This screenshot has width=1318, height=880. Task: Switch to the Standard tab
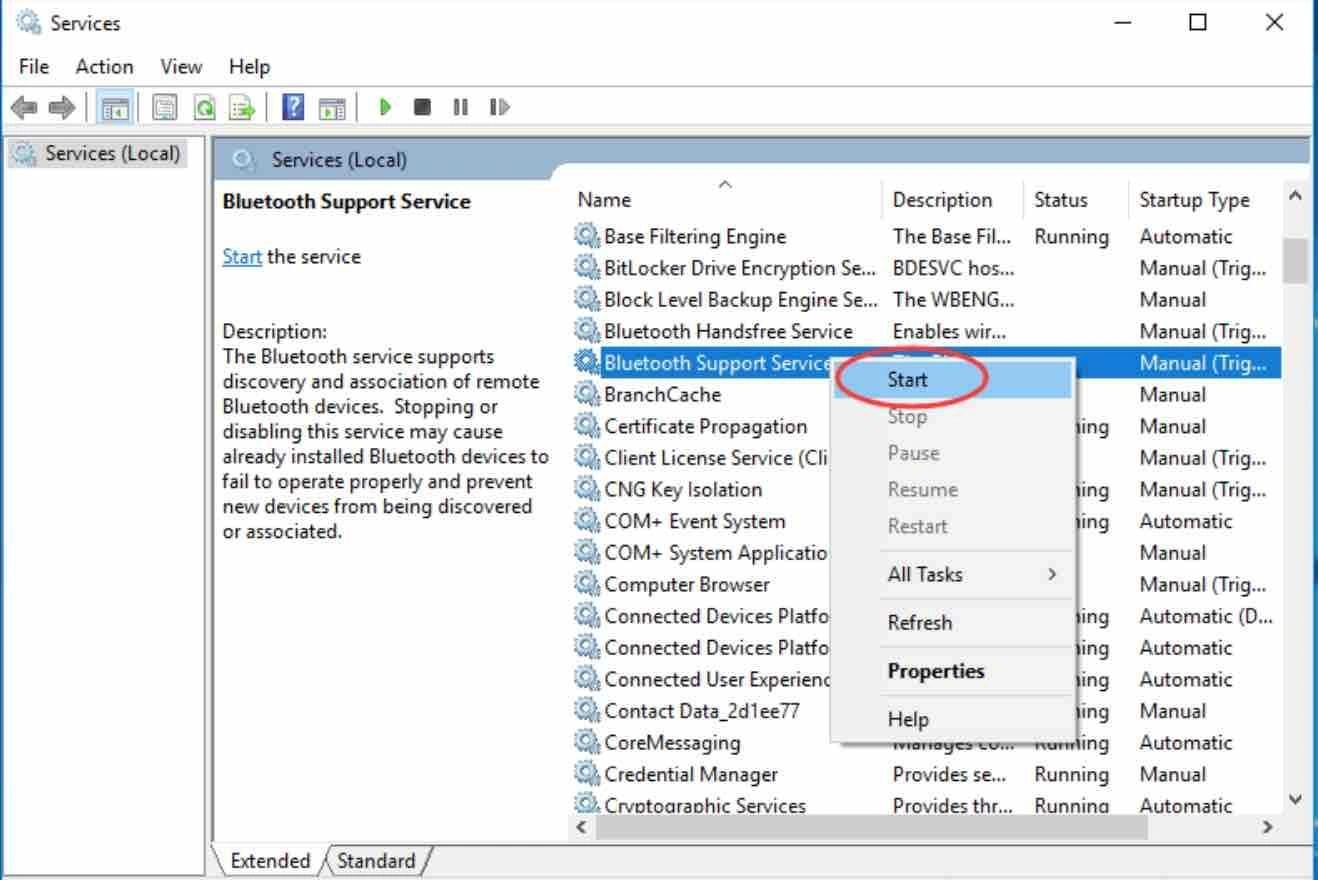coord(376,860)
